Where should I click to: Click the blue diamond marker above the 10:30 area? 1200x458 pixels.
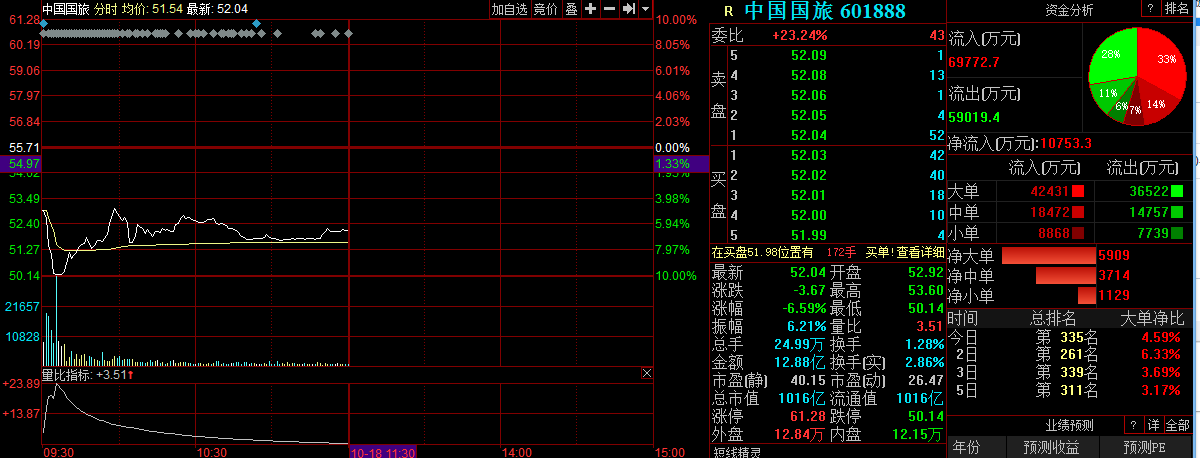pos(257,22)
